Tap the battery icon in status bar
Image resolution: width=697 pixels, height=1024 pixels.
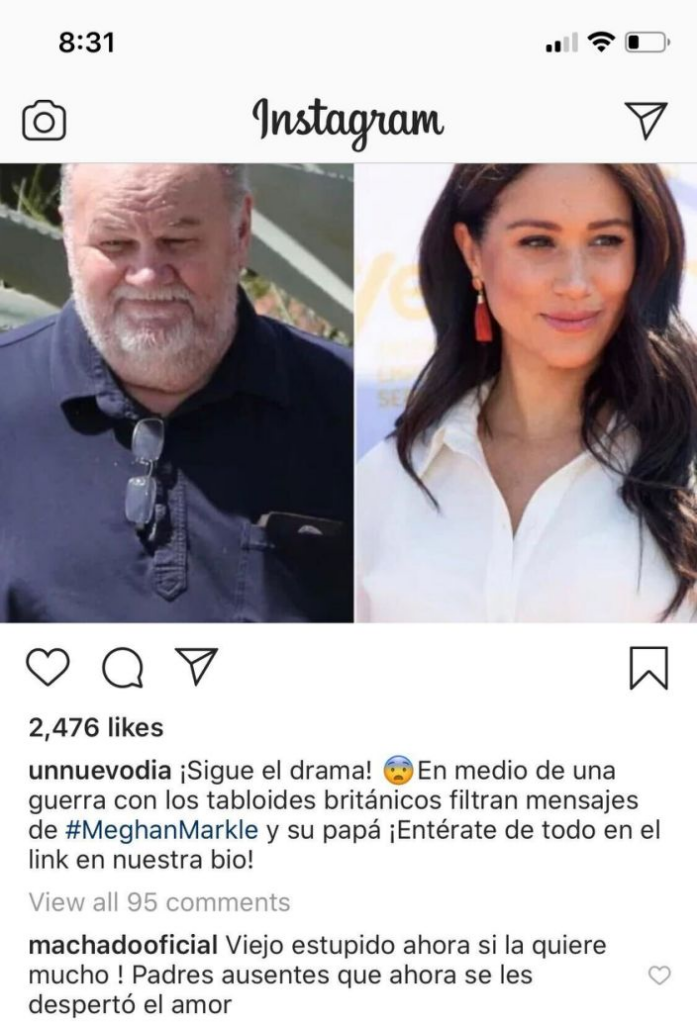[647, 43]
